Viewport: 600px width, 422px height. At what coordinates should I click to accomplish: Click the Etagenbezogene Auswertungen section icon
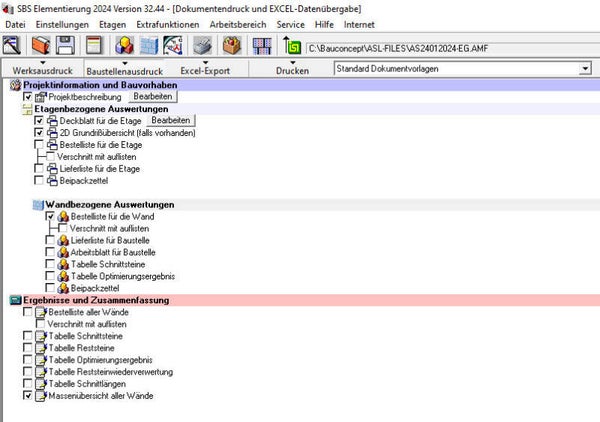[x=27, y=109]
